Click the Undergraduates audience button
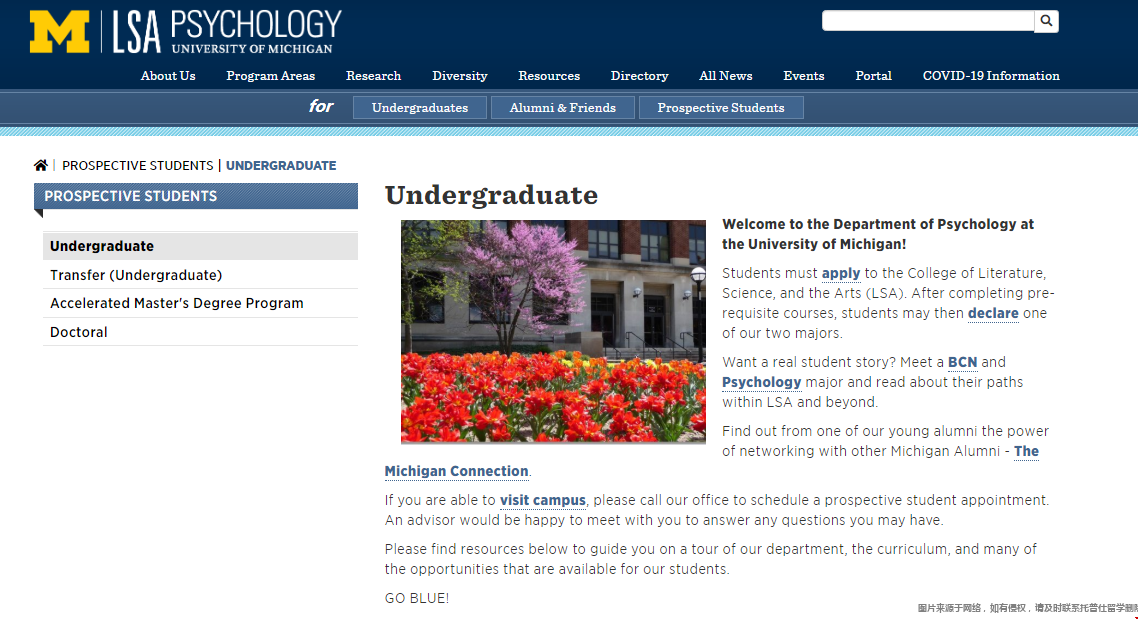 tap(419, 108)
